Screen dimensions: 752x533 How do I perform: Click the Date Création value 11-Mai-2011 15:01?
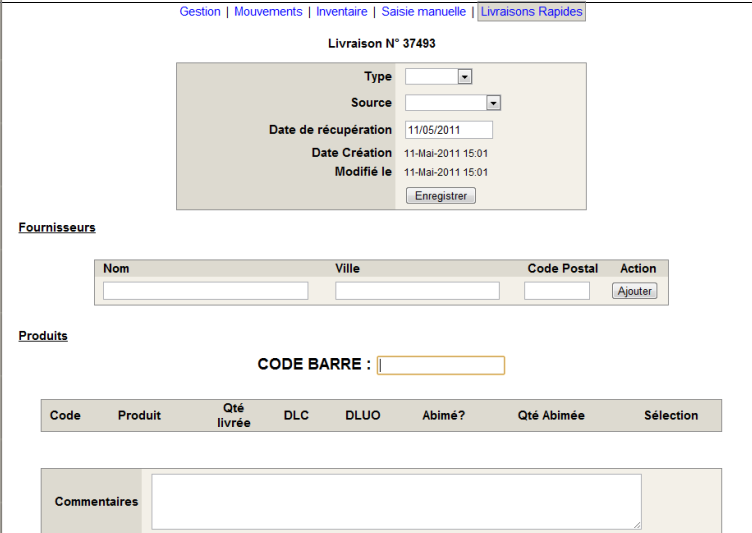coord(446,154)
